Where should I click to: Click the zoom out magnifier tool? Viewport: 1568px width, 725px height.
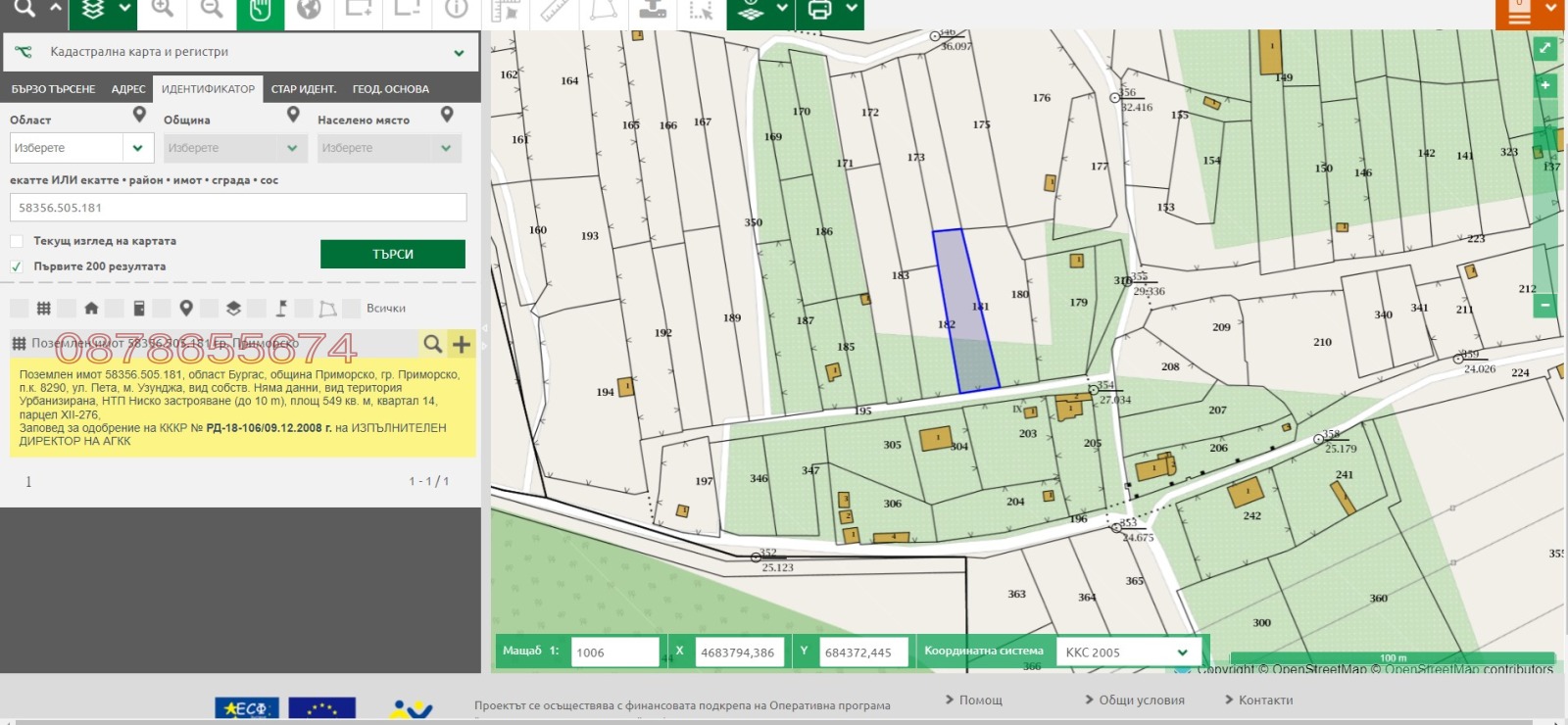point(211,10)
